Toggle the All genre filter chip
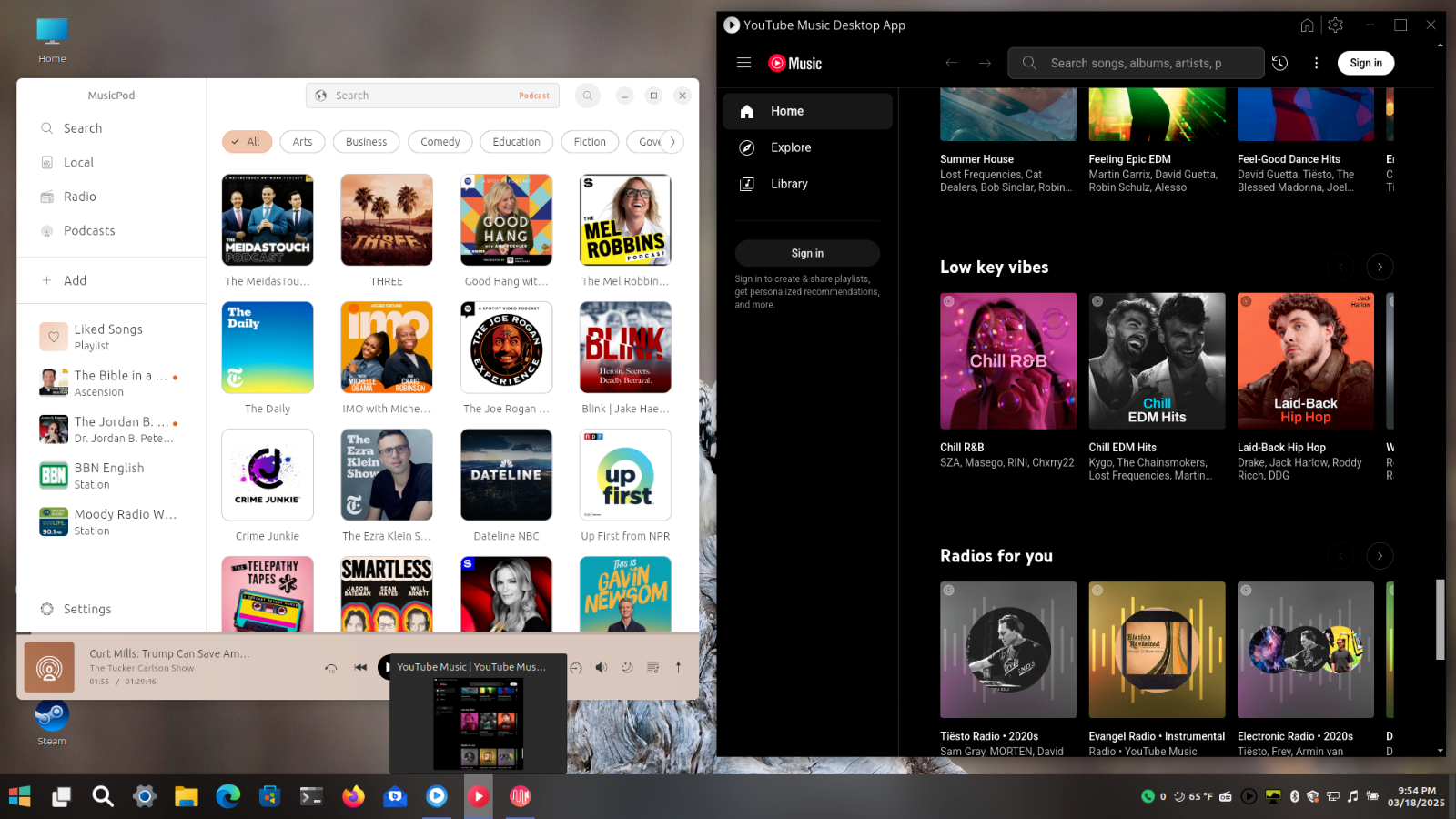 [247, 142]
